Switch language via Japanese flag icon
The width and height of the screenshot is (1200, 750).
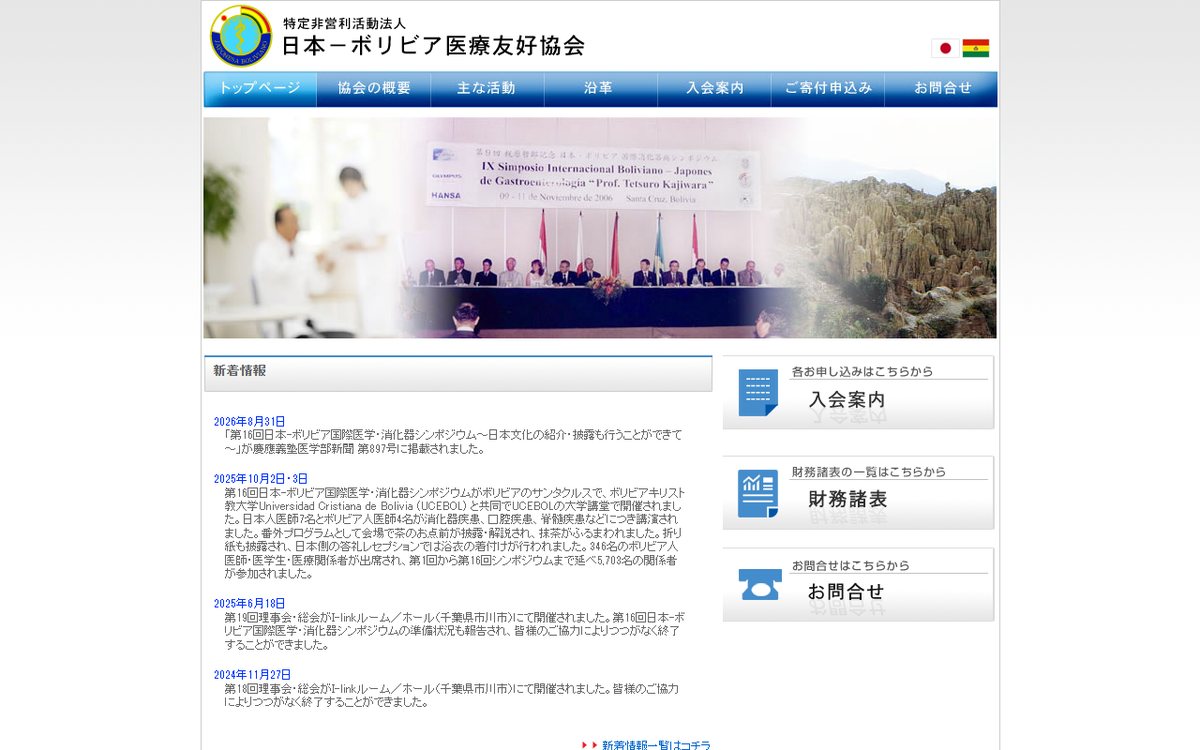tap(945, 48)
